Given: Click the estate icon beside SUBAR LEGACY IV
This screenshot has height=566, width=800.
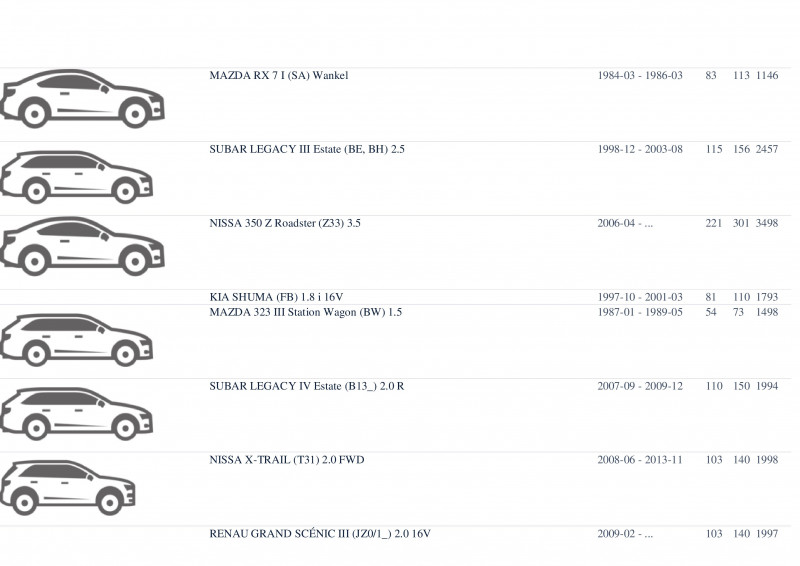Looking at the screenshot, I should click(77, 413).
